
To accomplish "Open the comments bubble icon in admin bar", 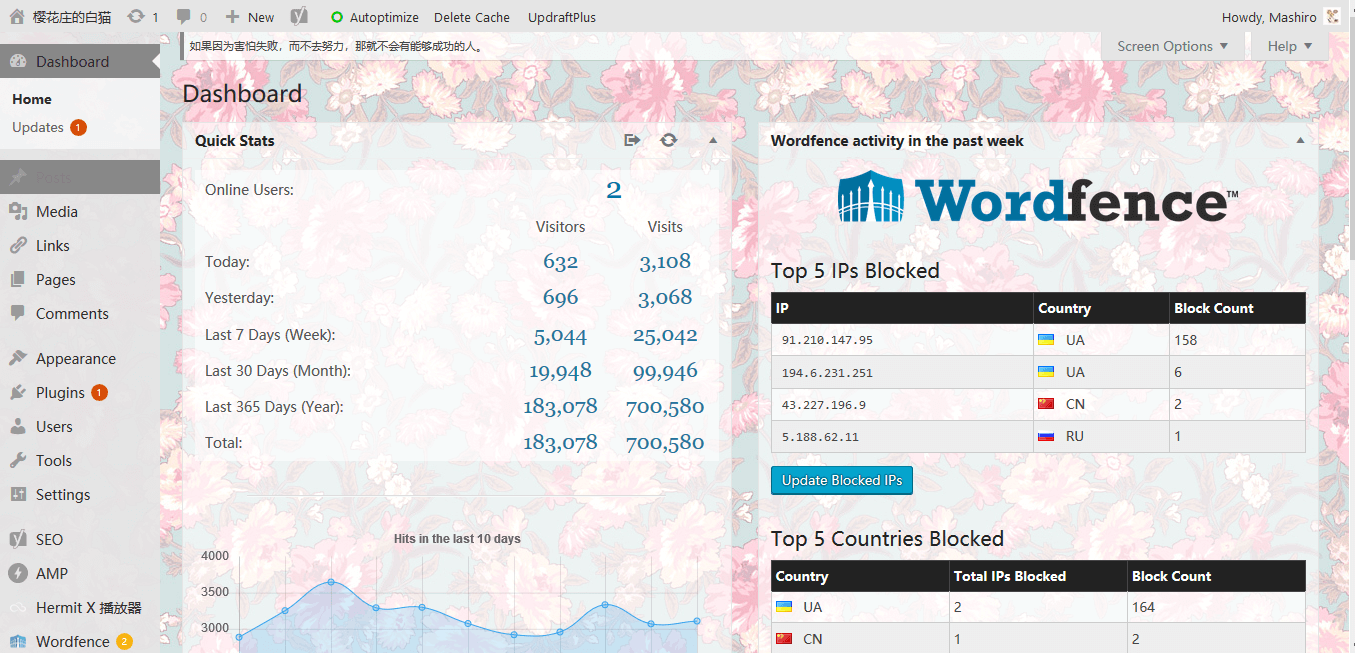I will coord(184,17).
